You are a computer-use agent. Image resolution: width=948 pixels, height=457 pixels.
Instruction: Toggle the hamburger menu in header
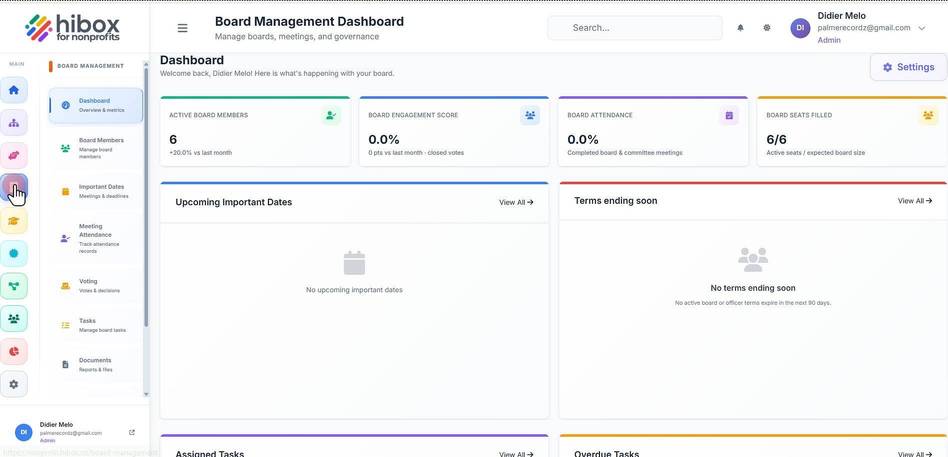(x=182, y=28)
